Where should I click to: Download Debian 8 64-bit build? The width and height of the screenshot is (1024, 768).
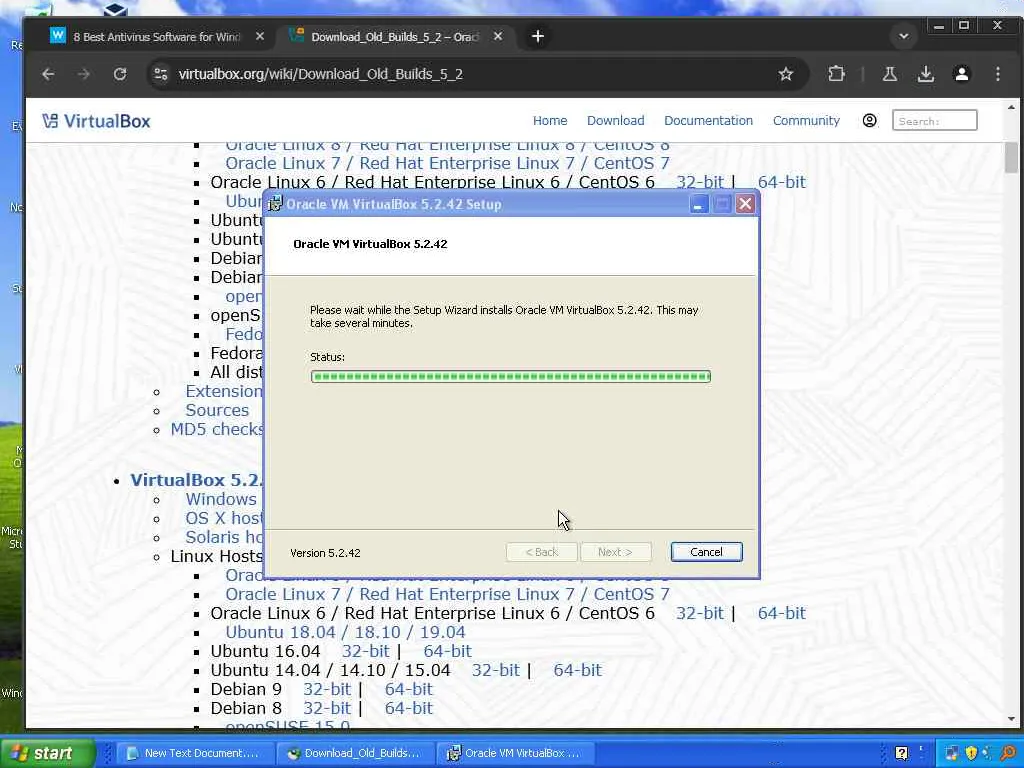(409, 708)
